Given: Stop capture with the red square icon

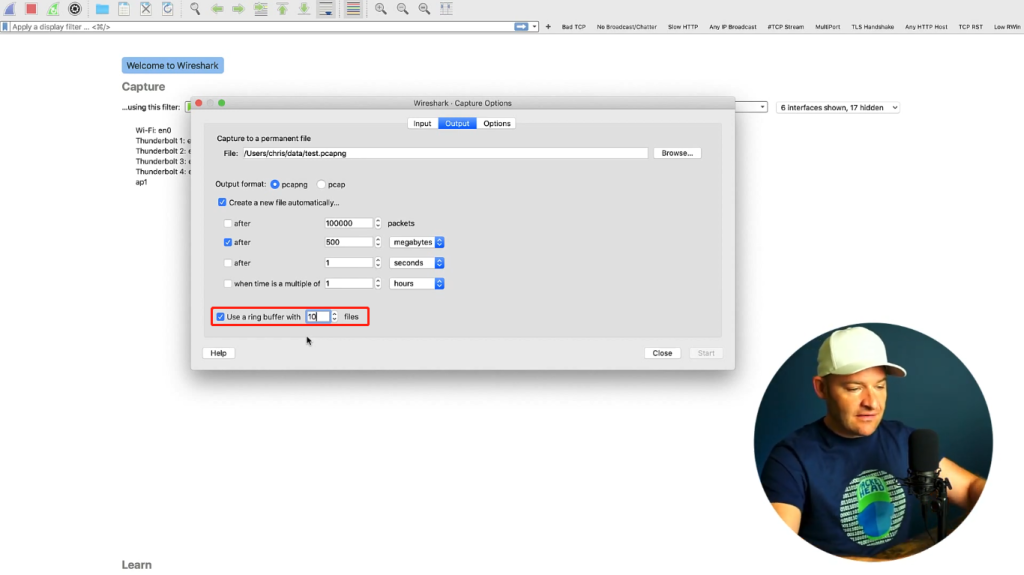Looking at the screenshot, I should coord(31,8).
